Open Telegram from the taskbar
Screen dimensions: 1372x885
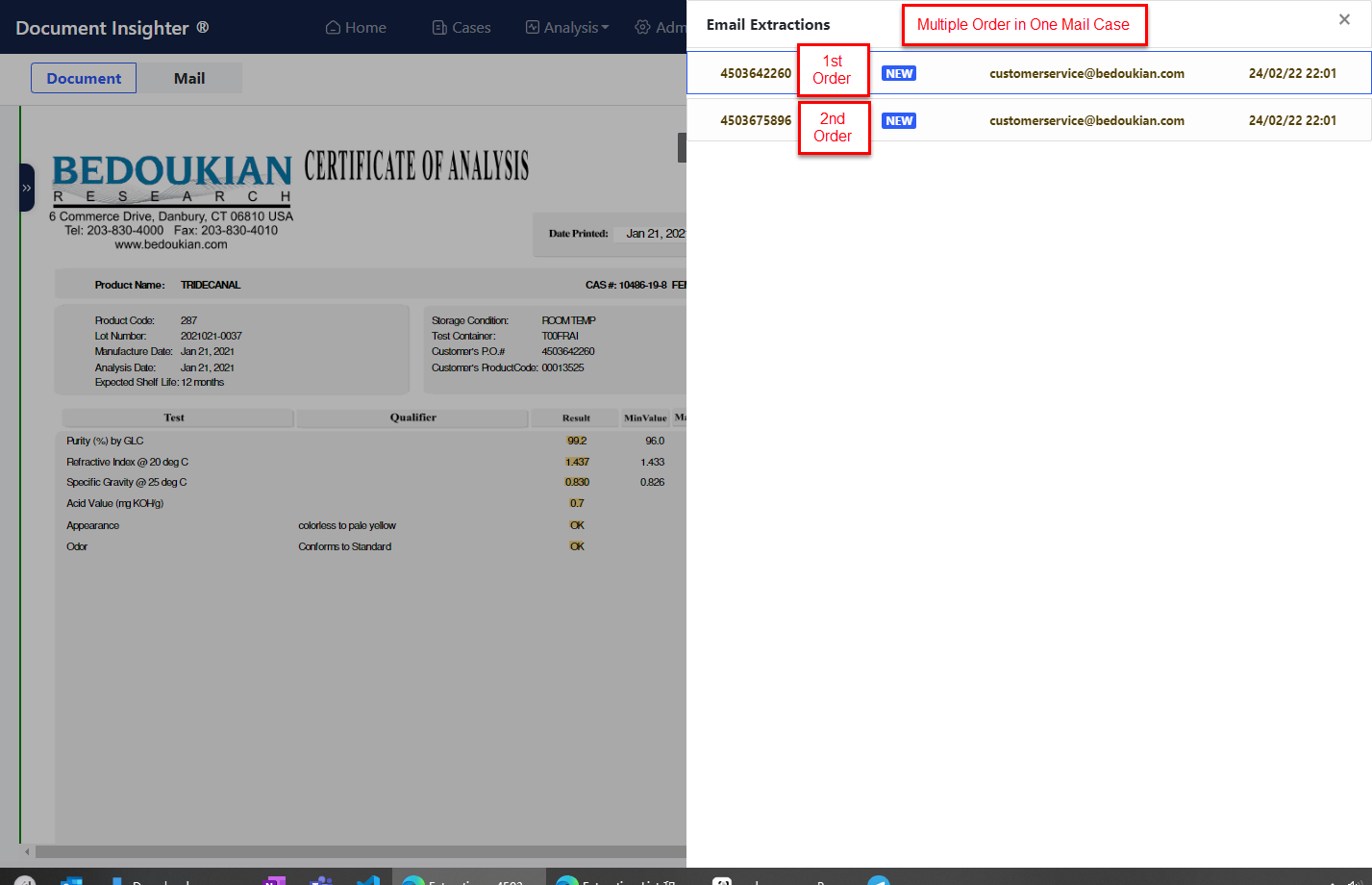878,881
